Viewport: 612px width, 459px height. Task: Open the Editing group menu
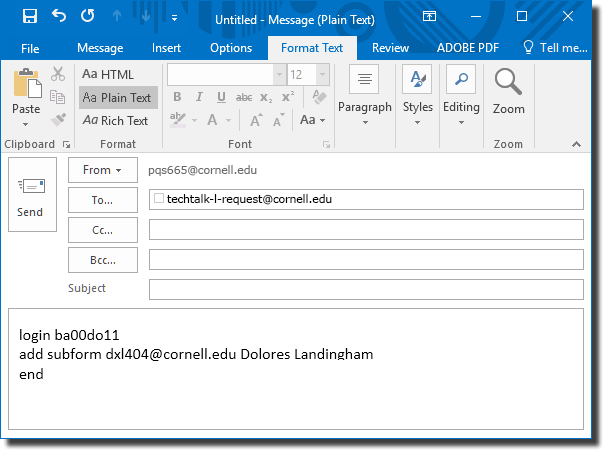[461, 96]
